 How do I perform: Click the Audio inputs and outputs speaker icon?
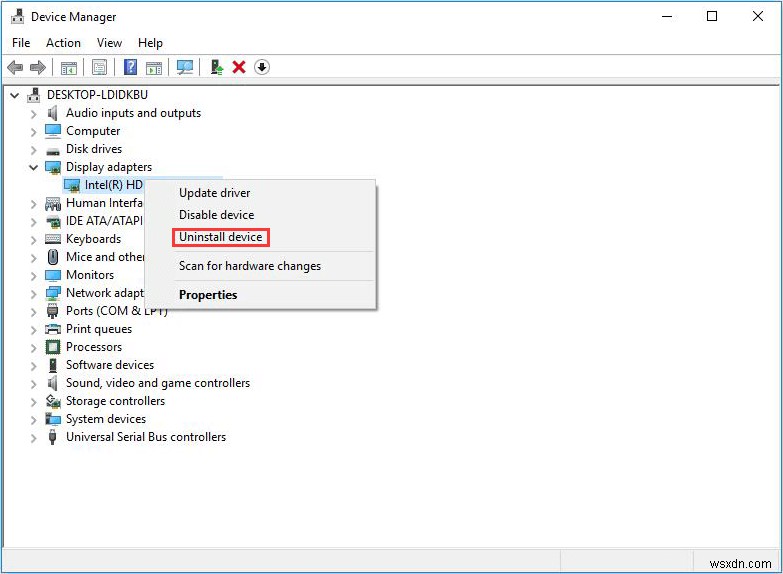click(52, 113)
